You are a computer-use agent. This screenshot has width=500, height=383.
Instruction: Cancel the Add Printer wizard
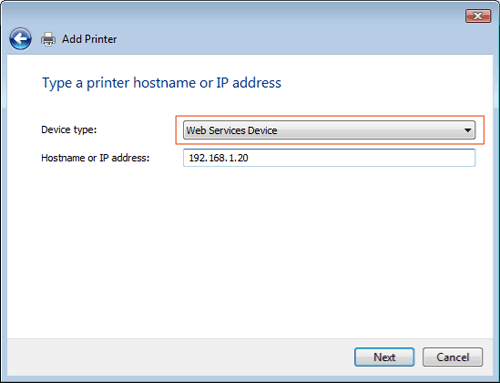tap(453, 357)
